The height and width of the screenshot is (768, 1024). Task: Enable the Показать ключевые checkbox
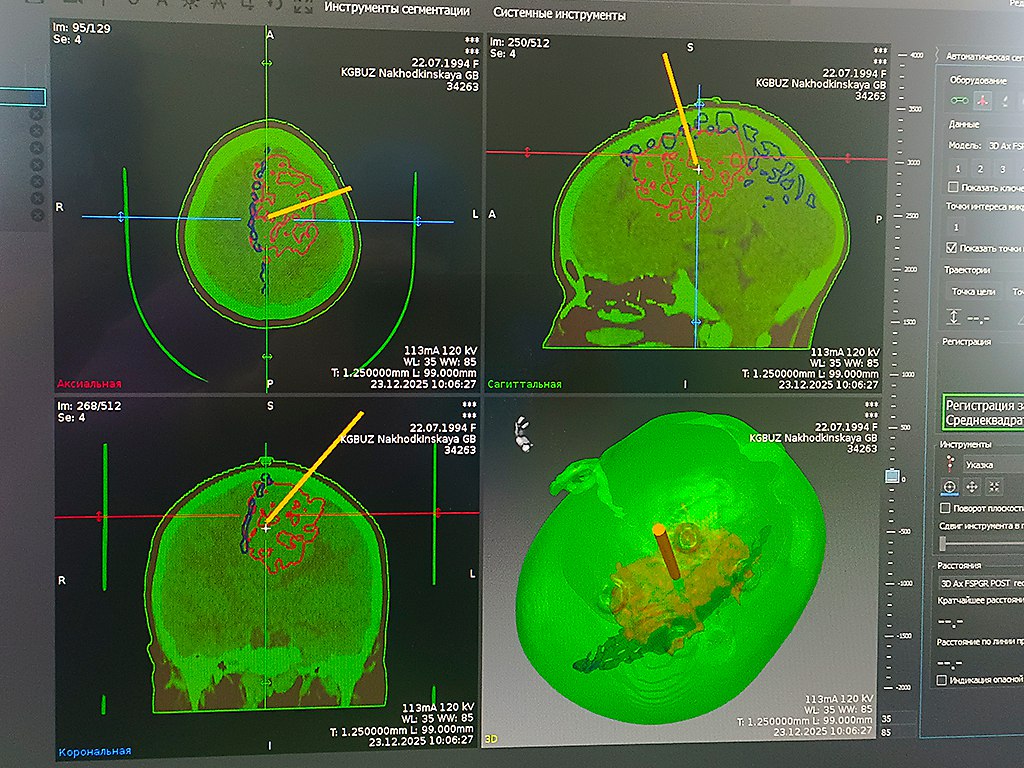[953, 187]
